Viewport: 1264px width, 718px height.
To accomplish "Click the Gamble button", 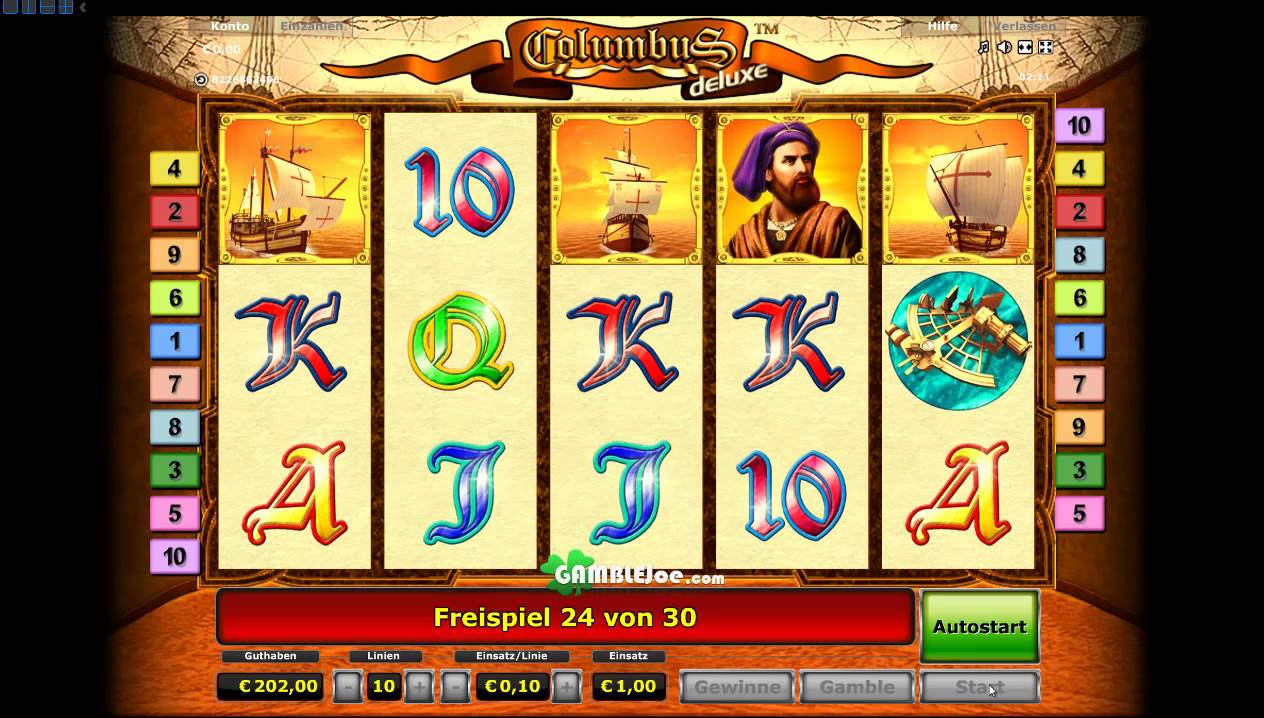I will [857, 687].
